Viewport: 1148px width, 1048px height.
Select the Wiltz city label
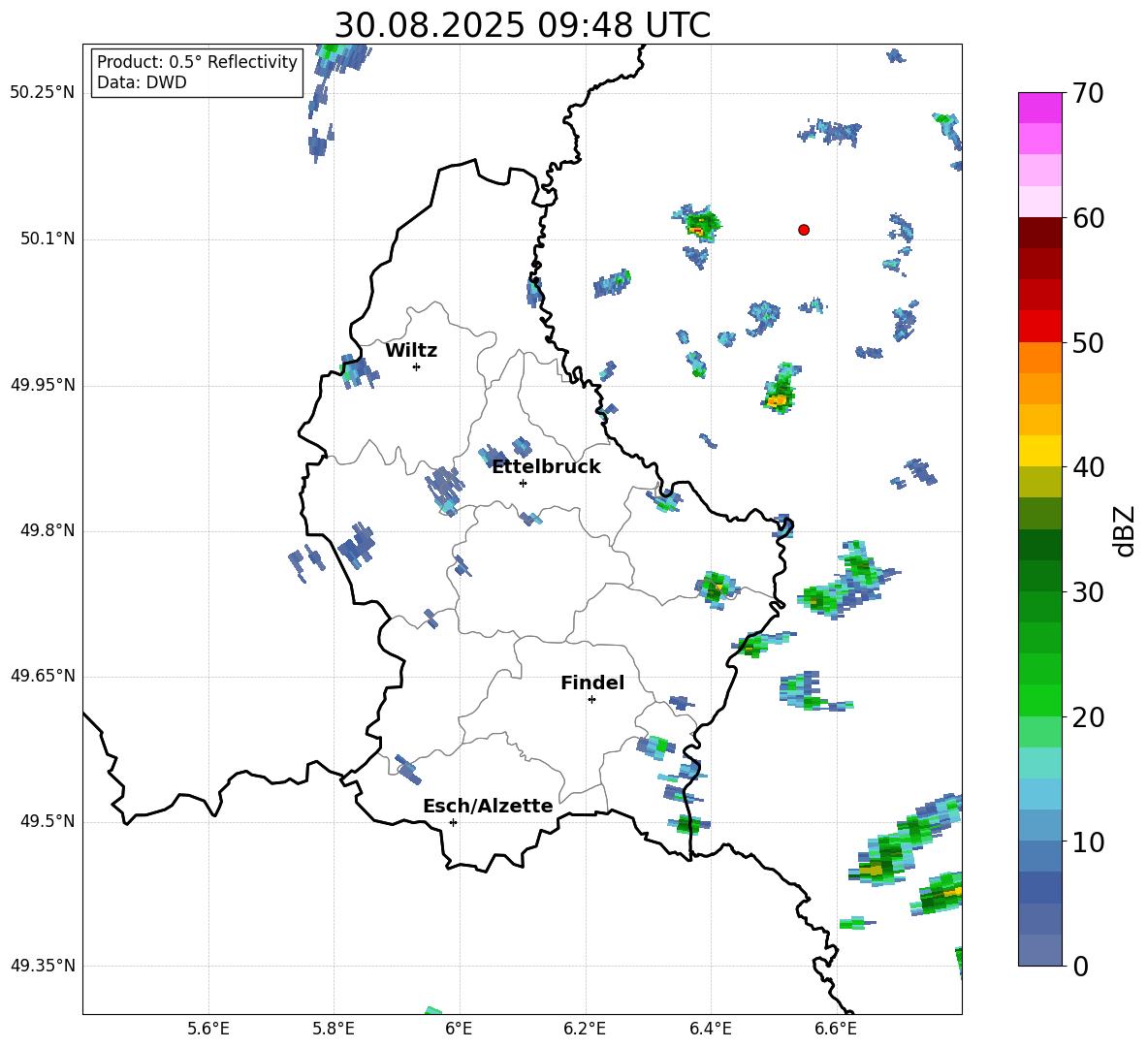pyautogui.click(x=411, y=351)
